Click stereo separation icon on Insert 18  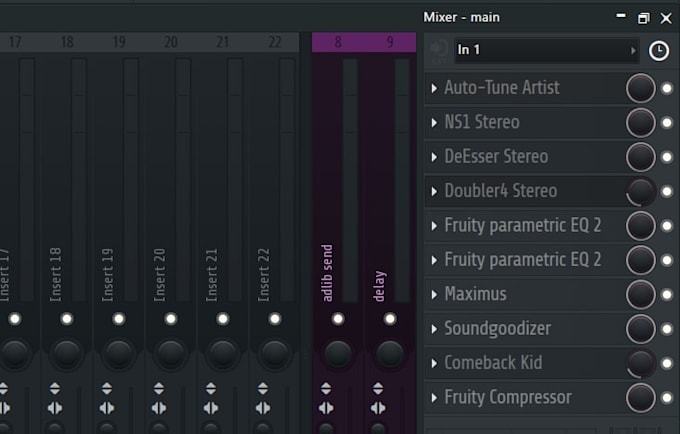point(55,408)
